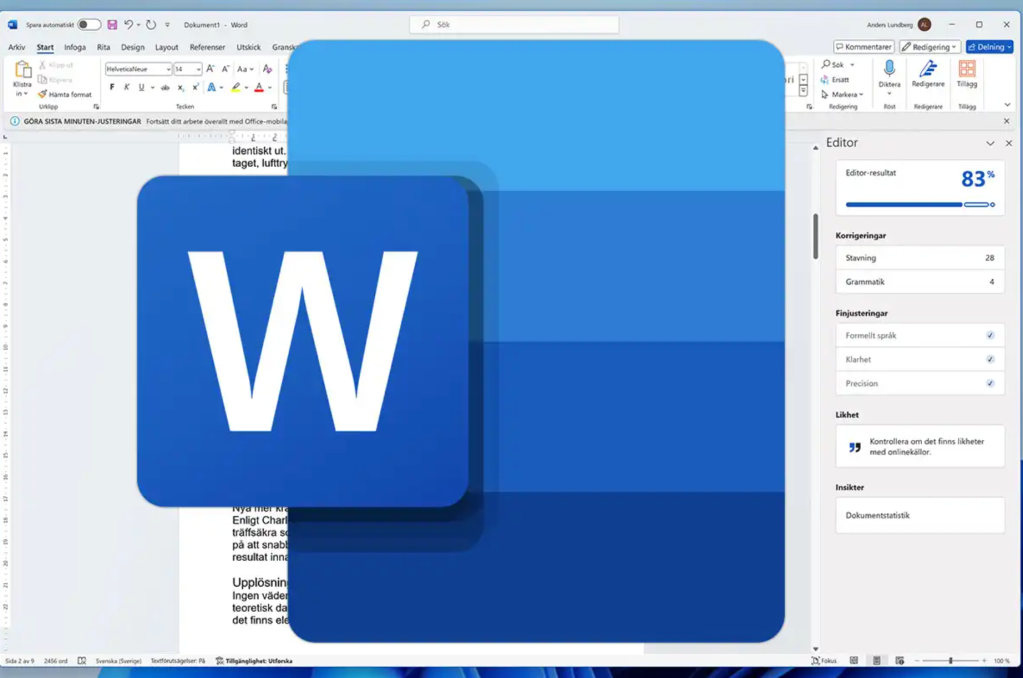1023x678 pixels.
Task: Open the Markera select dropdown
Action: (842, 95)
